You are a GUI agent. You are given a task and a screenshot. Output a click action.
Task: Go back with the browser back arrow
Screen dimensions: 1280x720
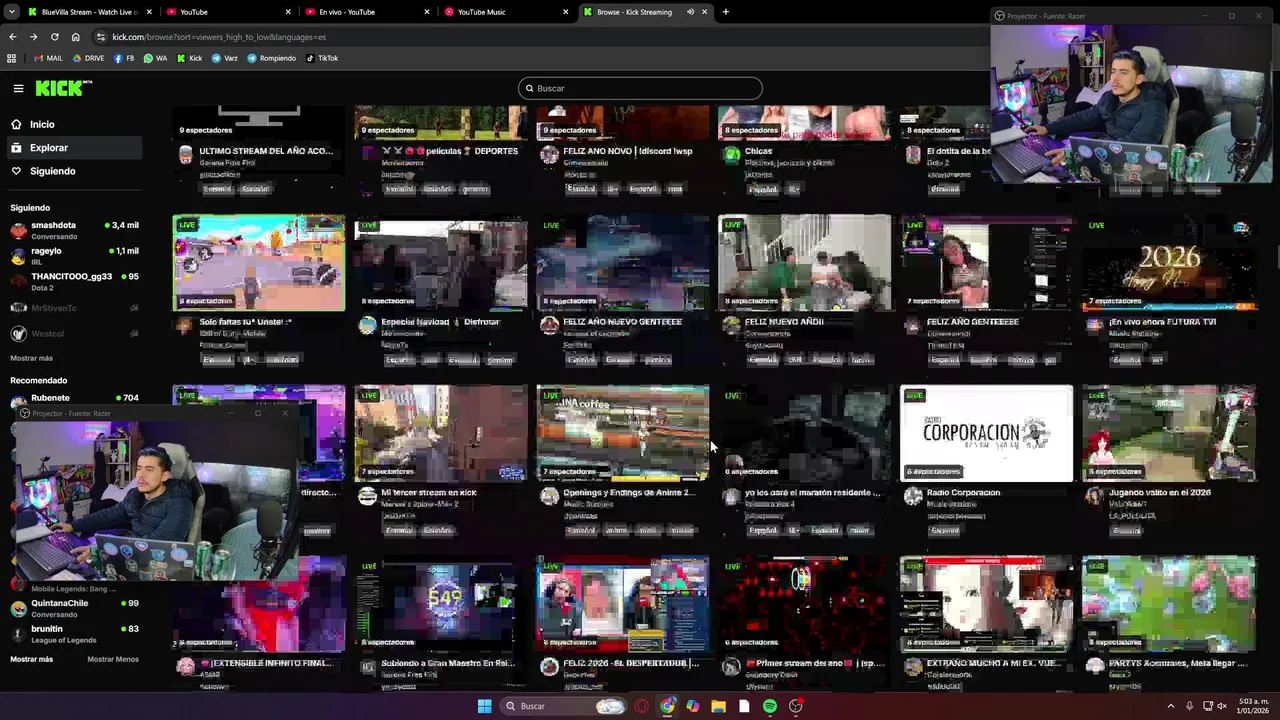point(13,37)
